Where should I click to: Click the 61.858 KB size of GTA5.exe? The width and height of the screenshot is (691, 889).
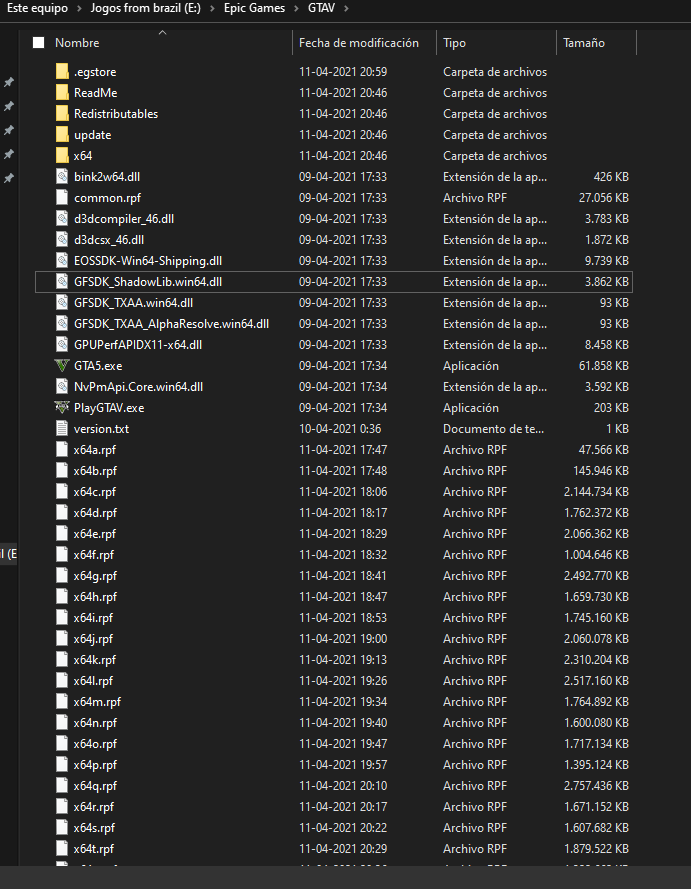604,366
